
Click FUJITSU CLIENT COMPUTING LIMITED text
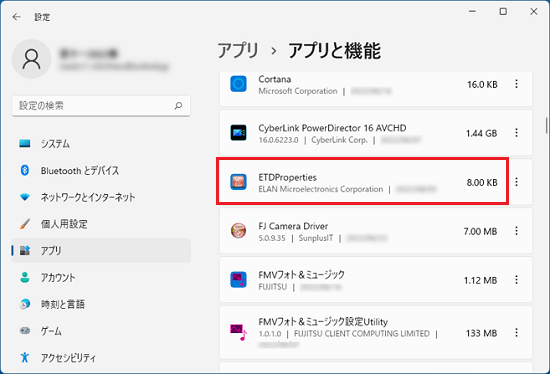pyautogui.click(x=362, y=333)
